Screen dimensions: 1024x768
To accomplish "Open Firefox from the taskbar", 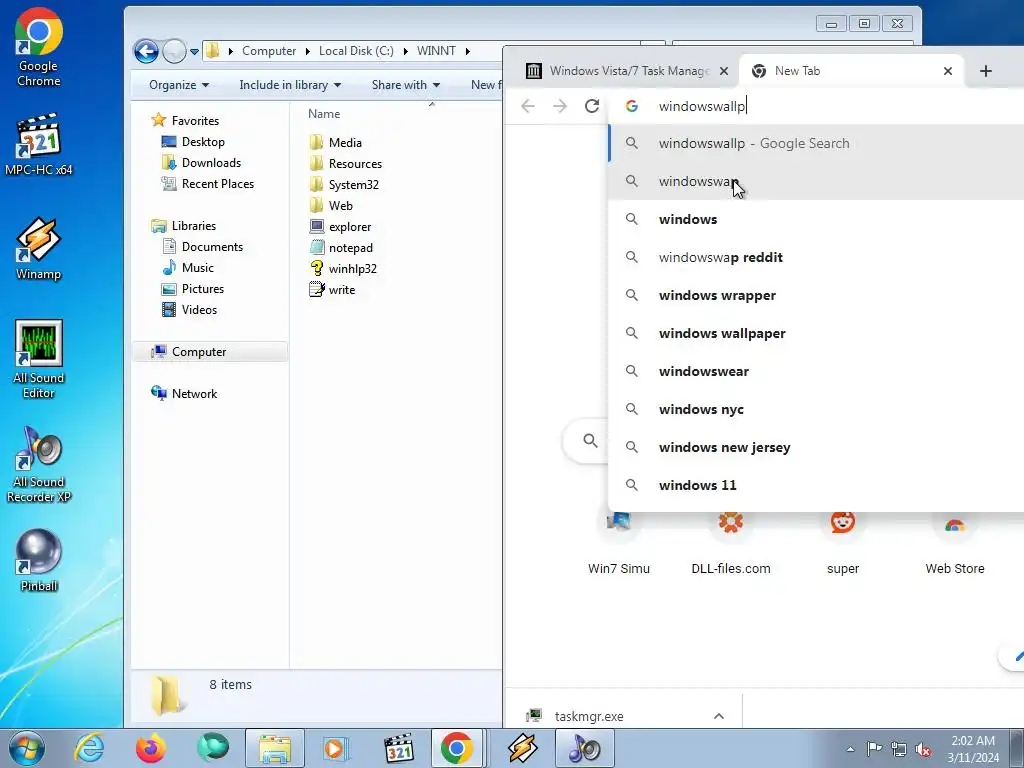I will click(x=151, y=748).
